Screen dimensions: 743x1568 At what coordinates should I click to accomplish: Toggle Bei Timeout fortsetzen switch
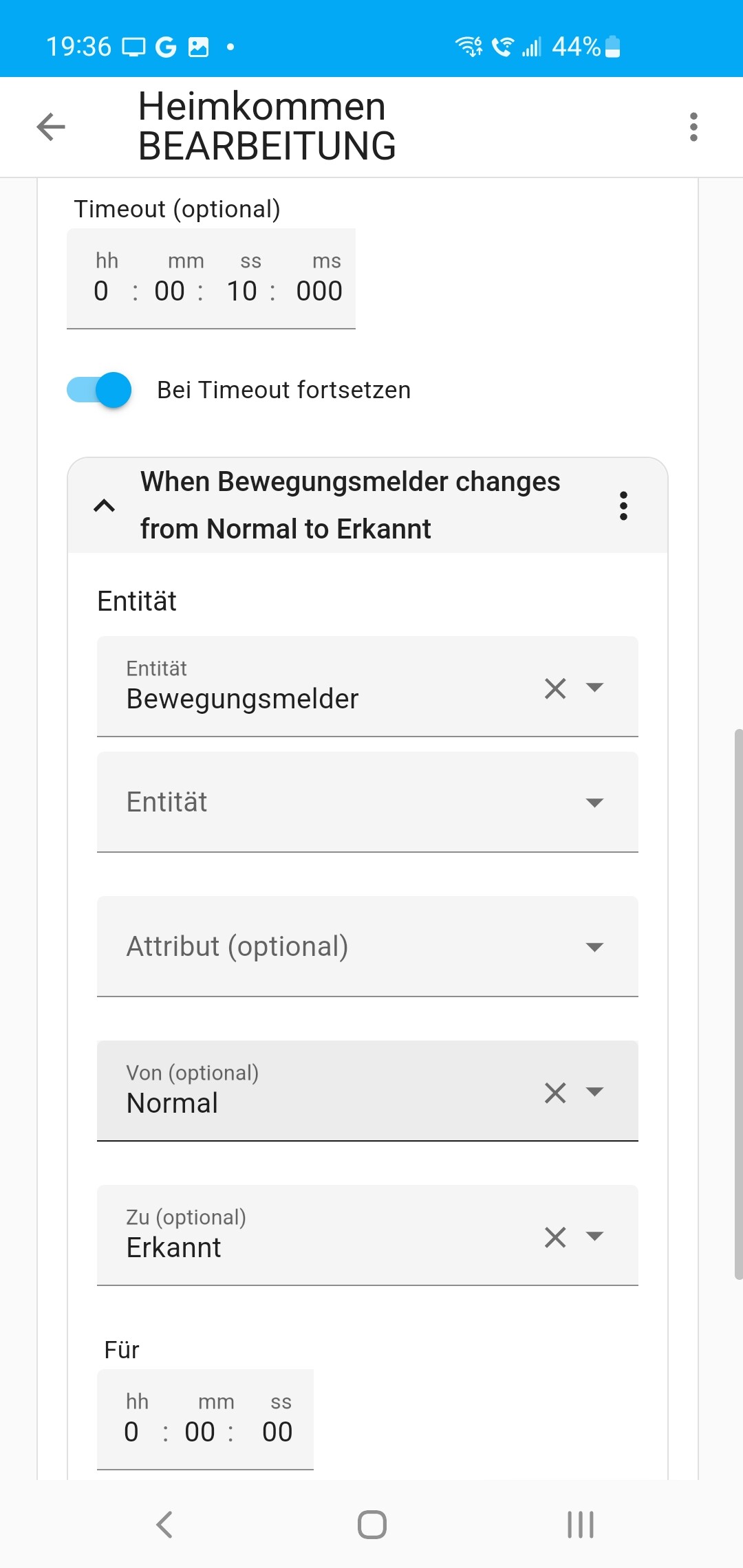99,390
